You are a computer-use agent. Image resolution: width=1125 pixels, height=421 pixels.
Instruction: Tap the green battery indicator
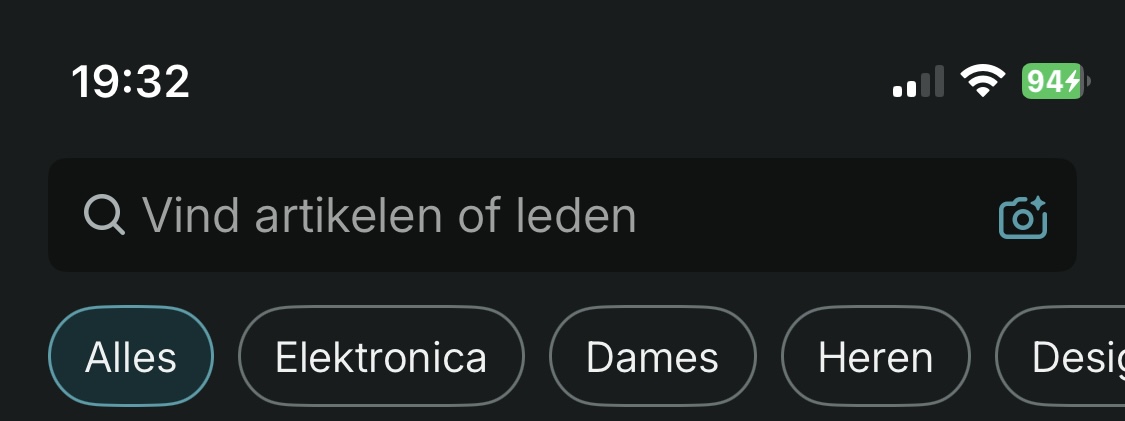pyautogui.click(x=1053, y=81)
